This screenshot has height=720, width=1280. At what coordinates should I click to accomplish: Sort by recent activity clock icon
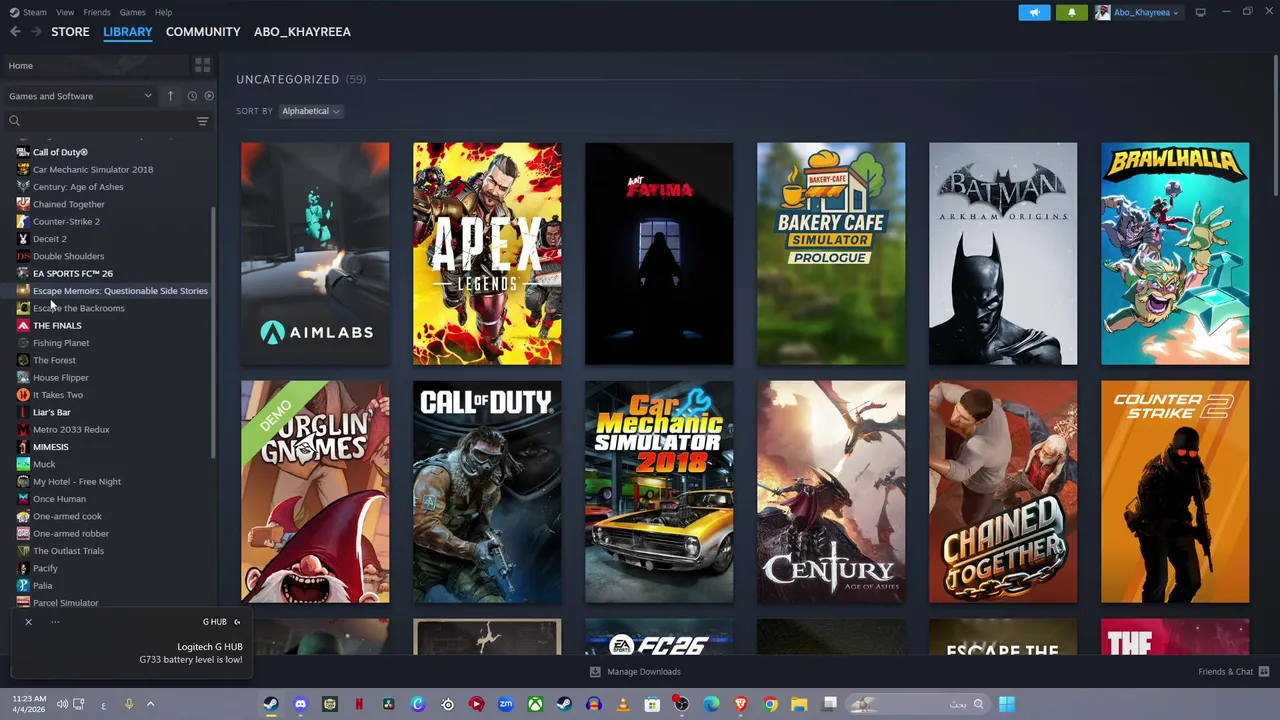point(192,96)
